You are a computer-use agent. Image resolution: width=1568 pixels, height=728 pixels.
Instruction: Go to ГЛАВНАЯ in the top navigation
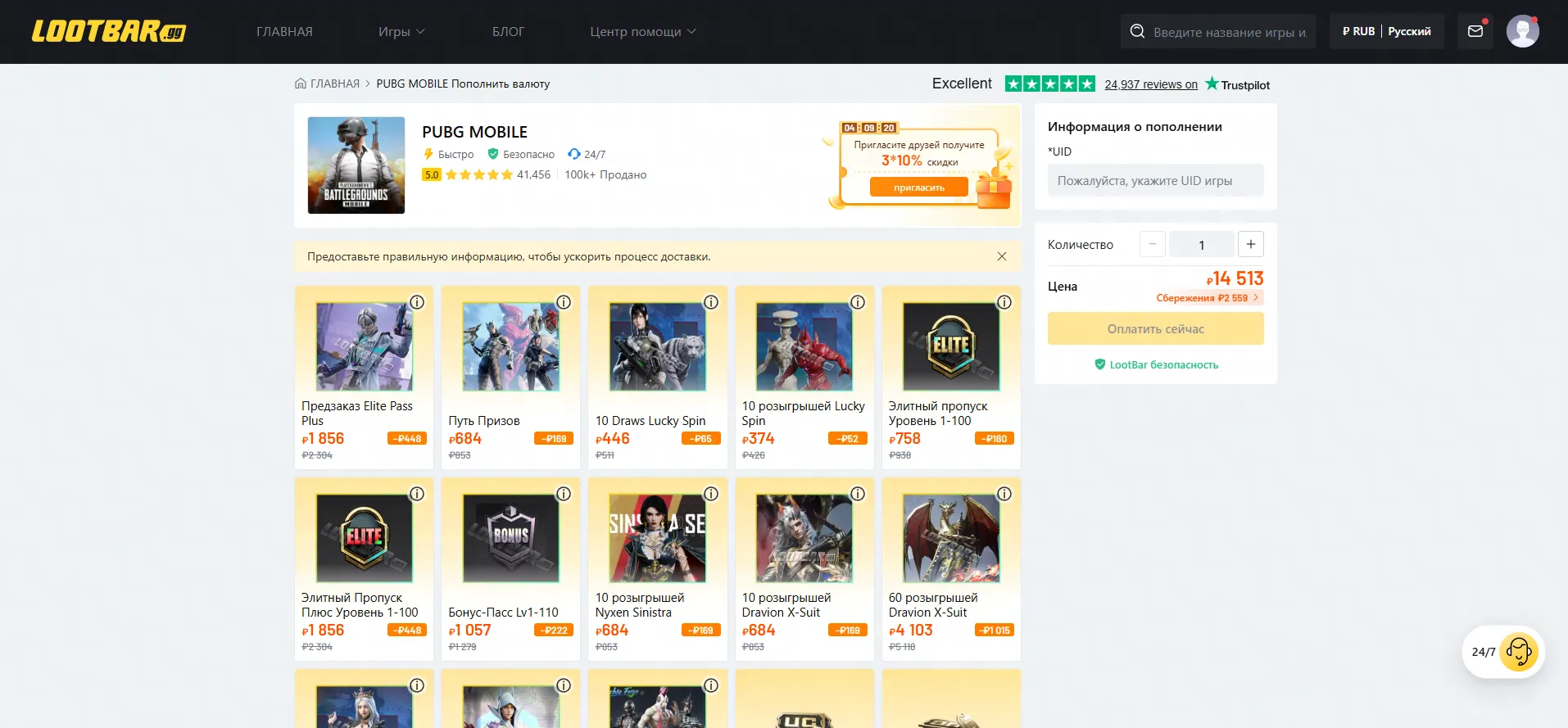pos(284,31)
